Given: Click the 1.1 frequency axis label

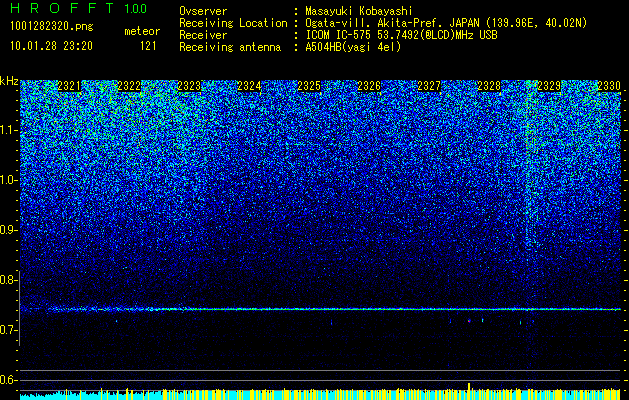Looking at the screenshot, I should pyautogui.click(x=8, y=130).
